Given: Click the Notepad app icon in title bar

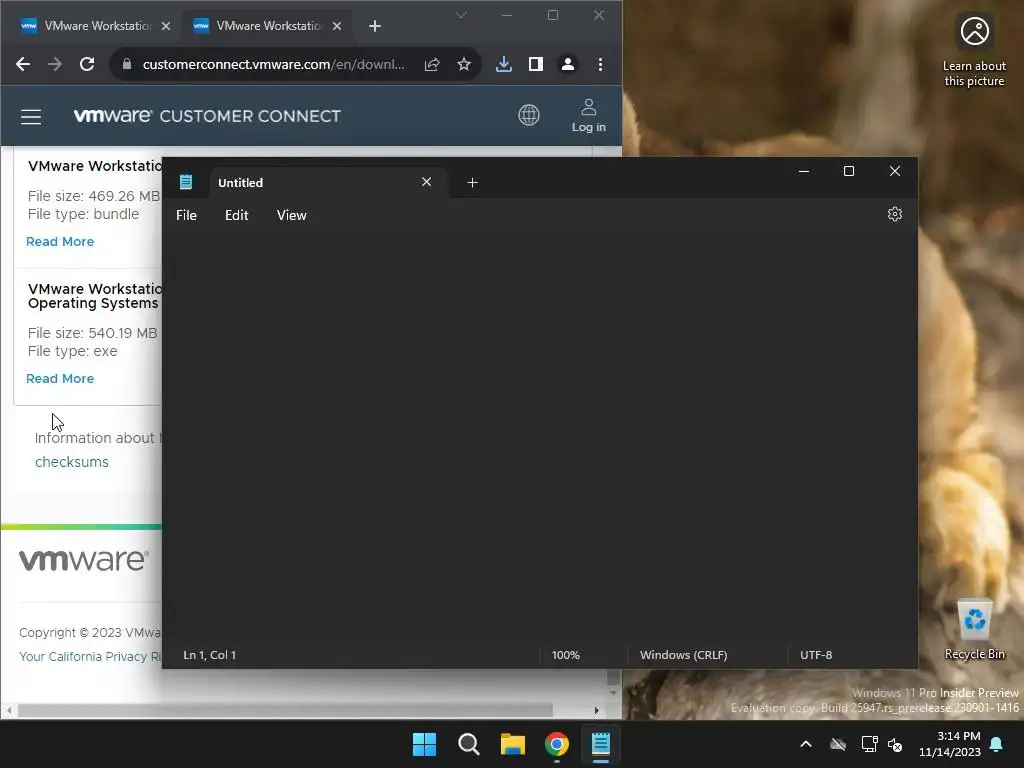Looking at the screenshot, I should click(185, 182).
